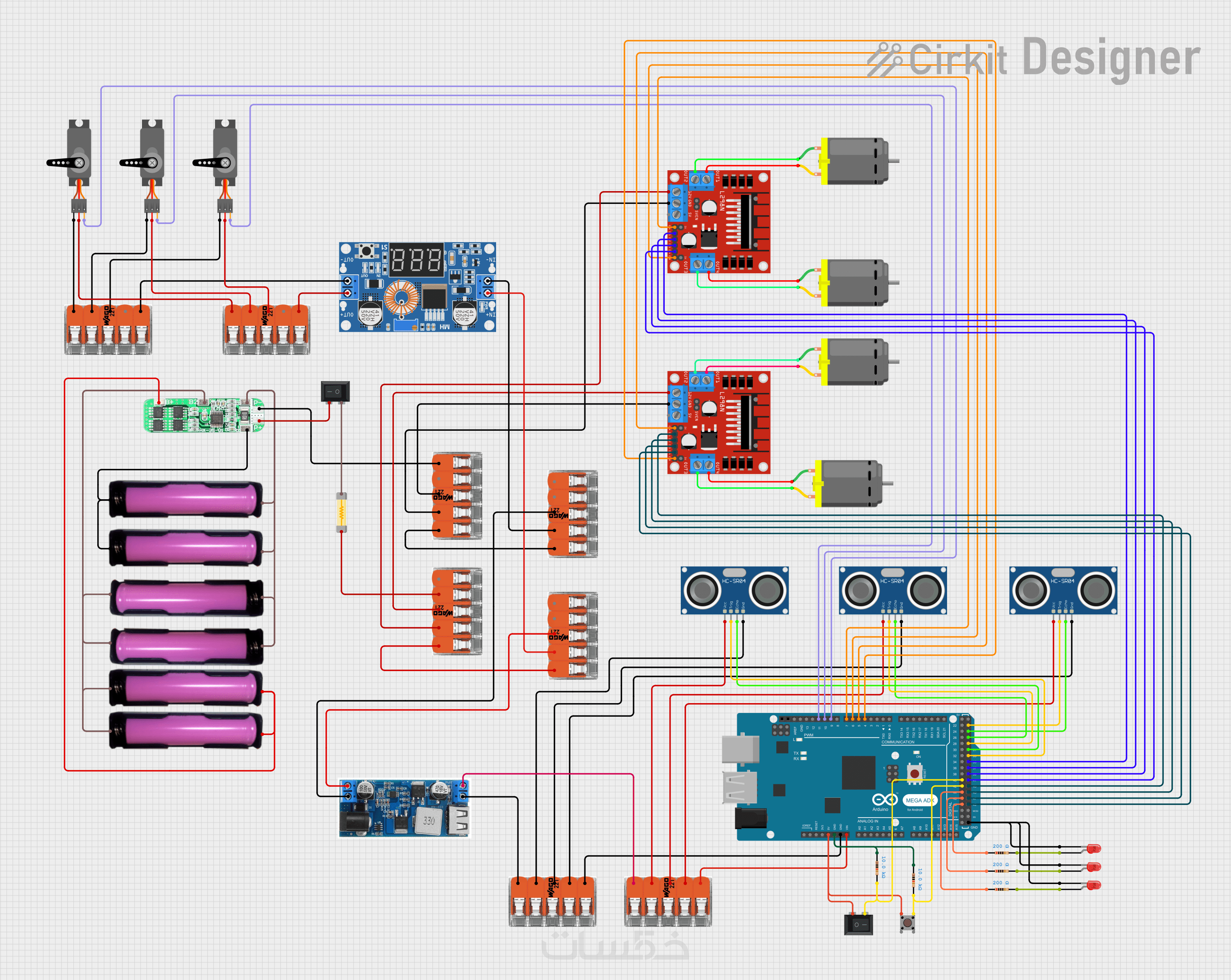Select the topmost pink 18650 battery cell
This screenshot has width=1231, height=980.
pyautogui.click(x=187, y=499)
